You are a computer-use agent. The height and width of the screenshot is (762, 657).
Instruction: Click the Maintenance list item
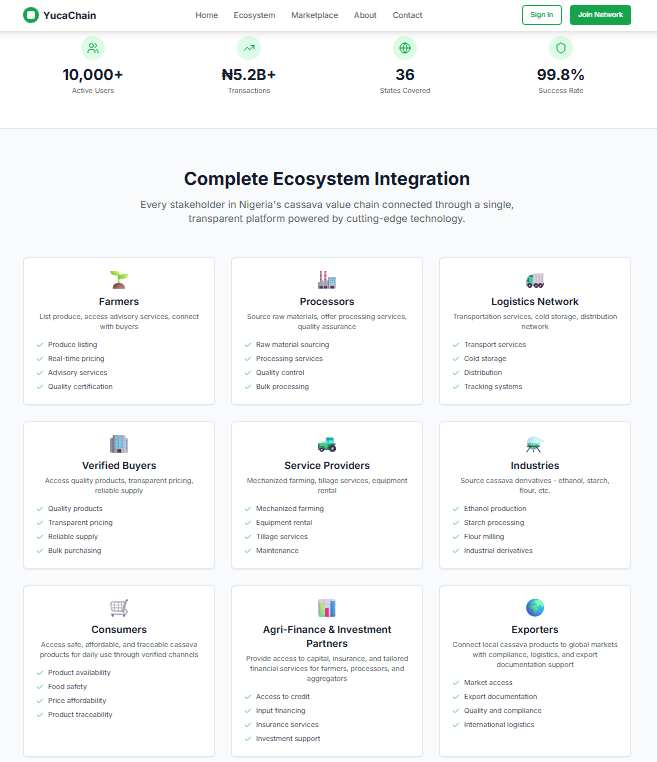pos(277,551)
